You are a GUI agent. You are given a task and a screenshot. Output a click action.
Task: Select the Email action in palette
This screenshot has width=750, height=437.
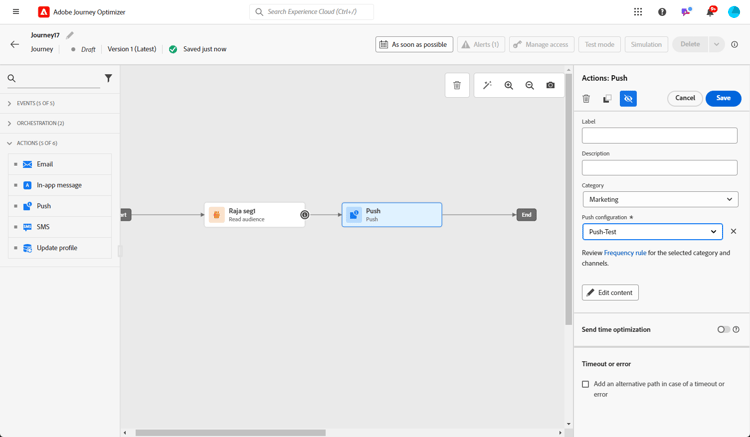click(60, 164)
